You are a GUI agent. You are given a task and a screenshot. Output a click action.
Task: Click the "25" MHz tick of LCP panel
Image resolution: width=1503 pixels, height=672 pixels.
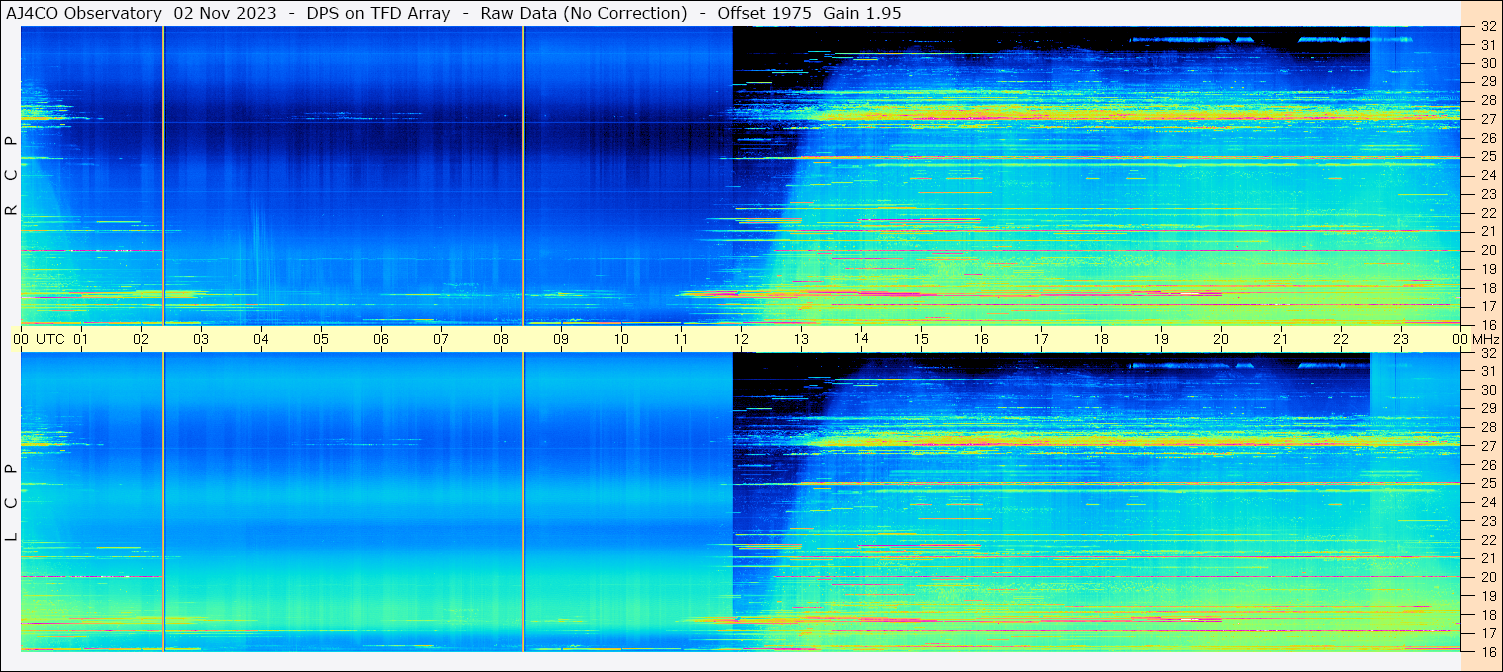click(1488, 484)
